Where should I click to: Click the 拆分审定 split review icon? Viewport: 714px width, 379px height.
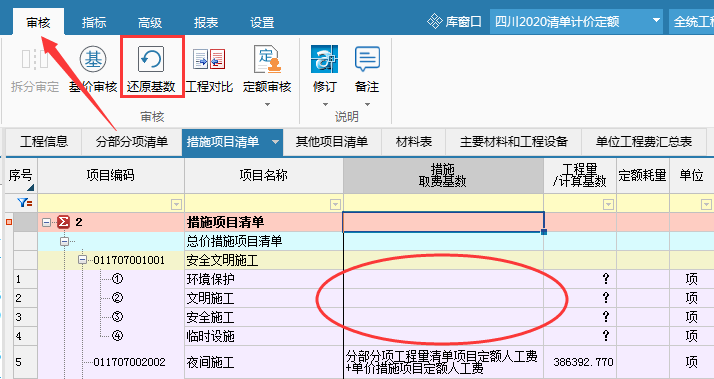(35, 60)
